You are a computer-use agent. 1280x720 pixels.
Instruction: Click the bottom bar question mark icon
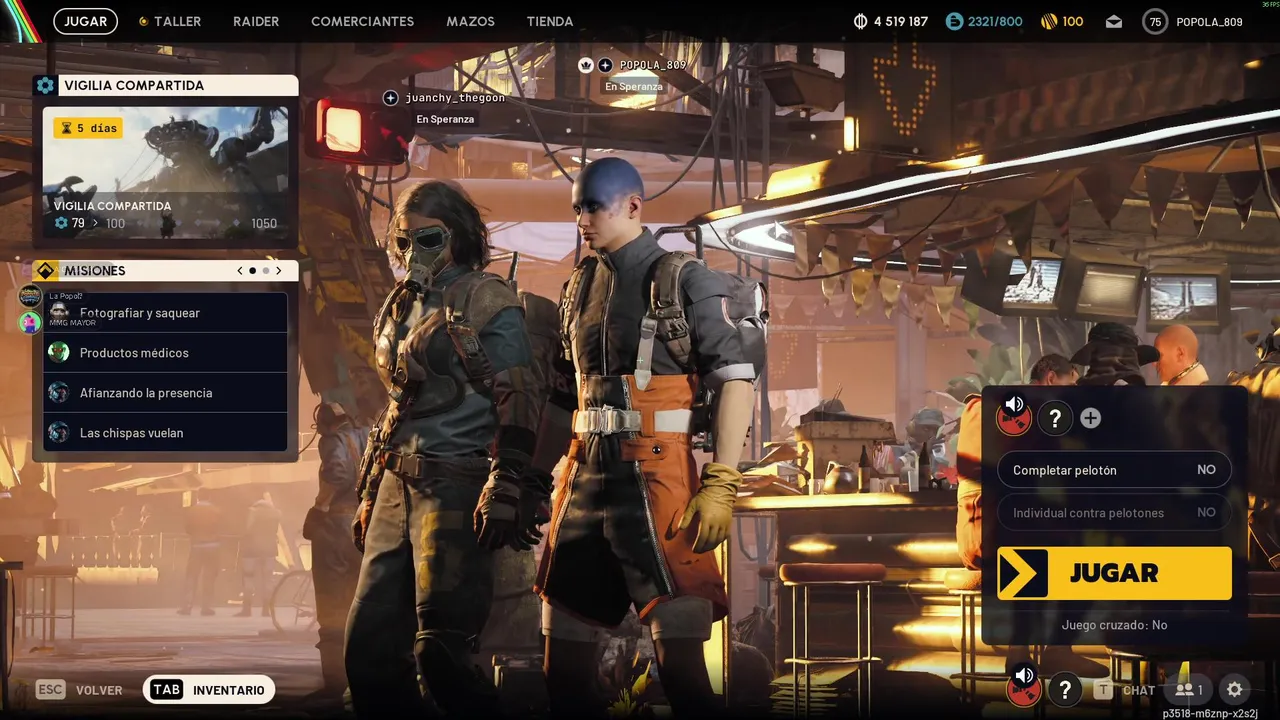1065,690
